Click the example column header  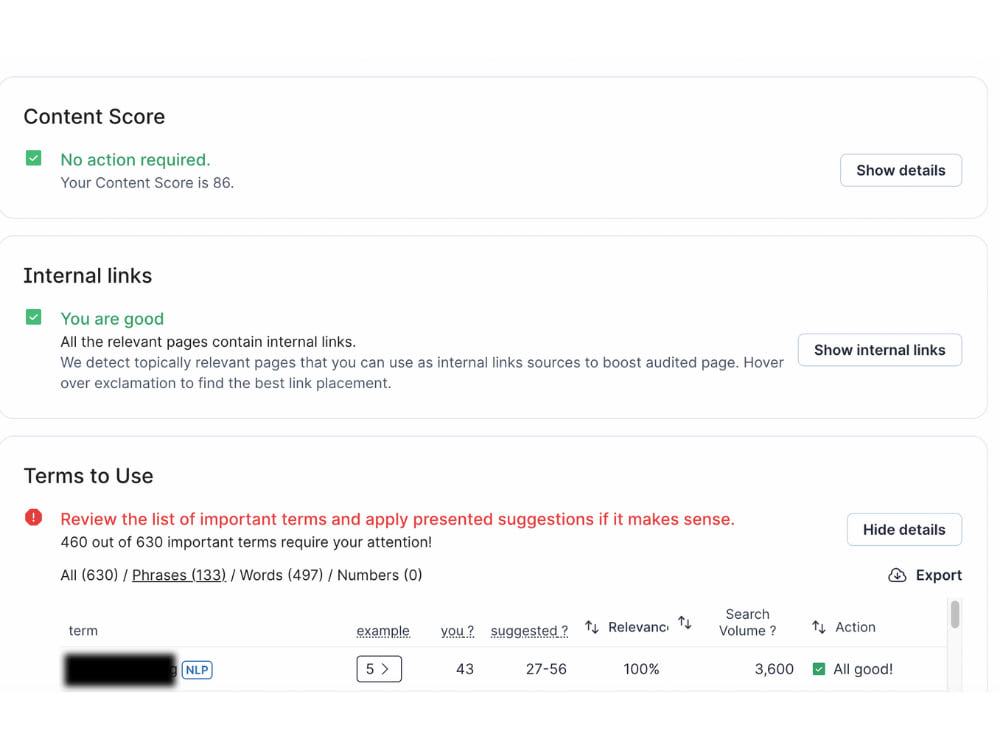(x=383, y=631)
